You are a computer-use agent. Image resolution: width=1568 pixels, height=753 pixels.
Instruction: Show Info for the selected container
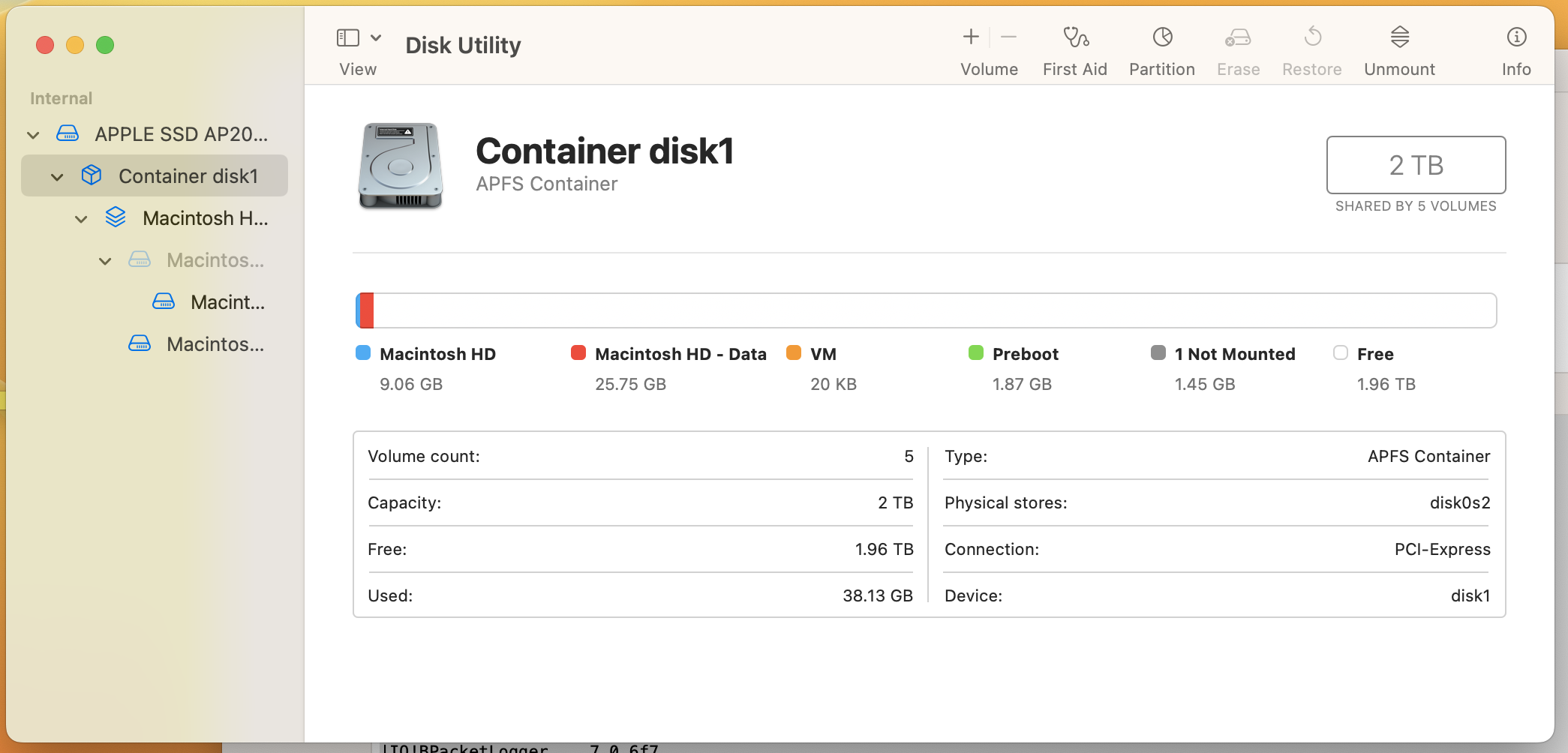click(x=1516, y=37)
